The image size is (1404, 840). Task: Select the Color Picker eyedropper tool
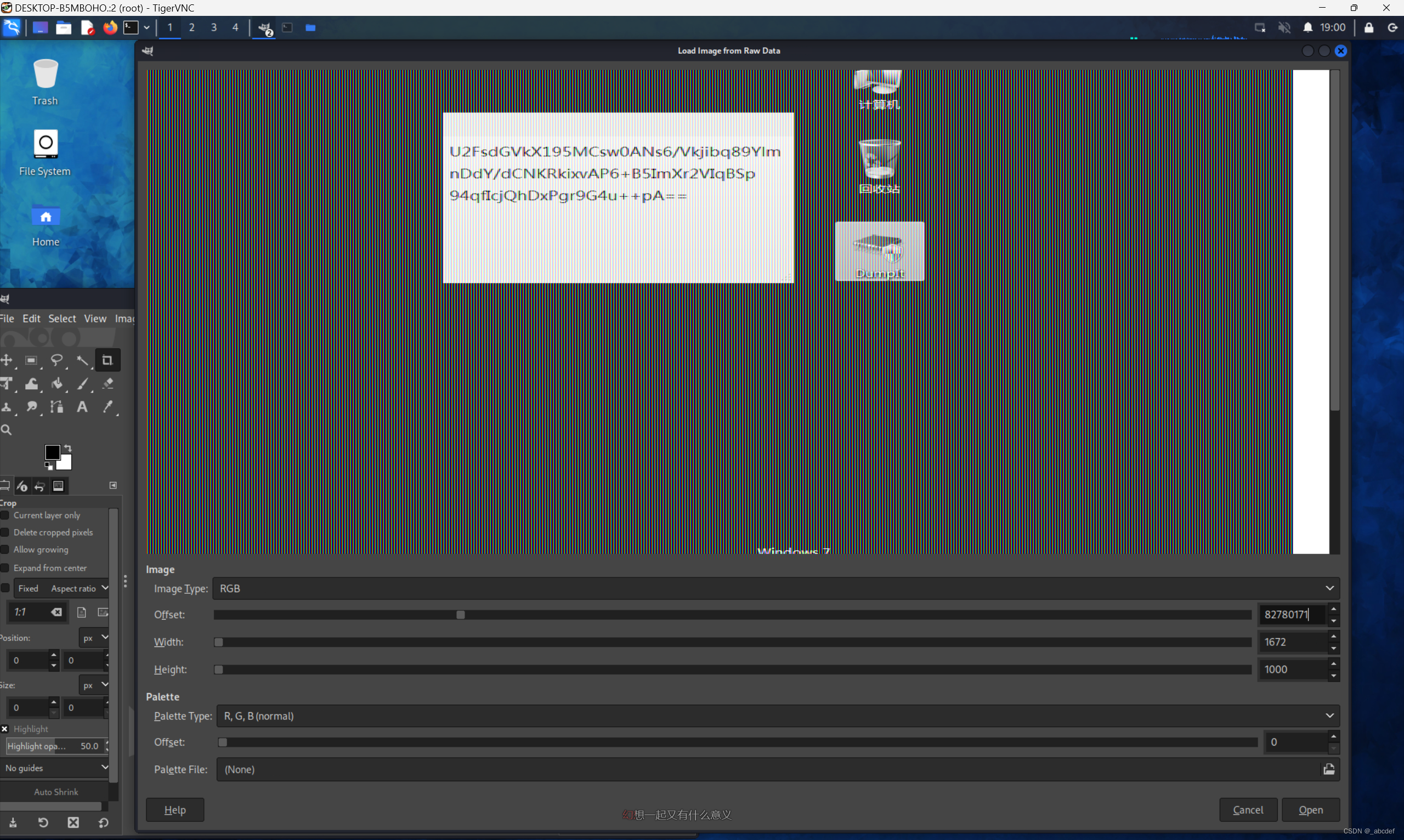point(107,407)
